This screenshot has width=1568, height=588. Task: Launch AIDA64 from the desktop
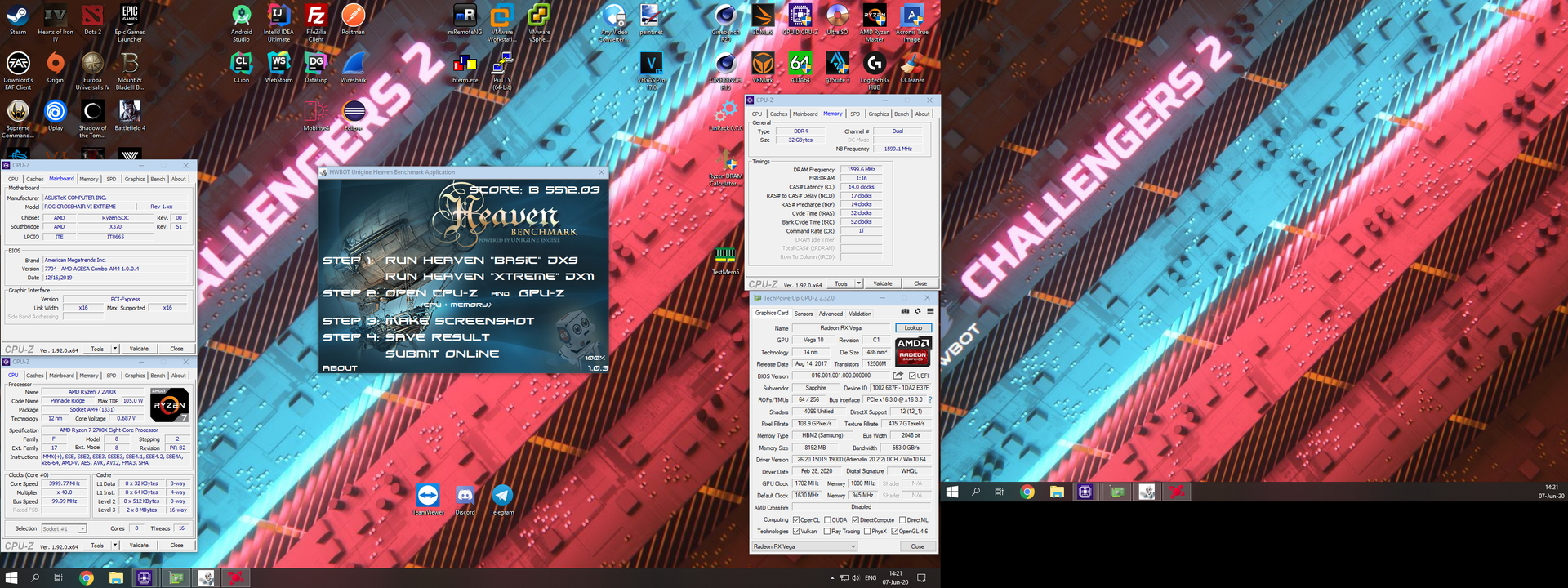point(800,69)
